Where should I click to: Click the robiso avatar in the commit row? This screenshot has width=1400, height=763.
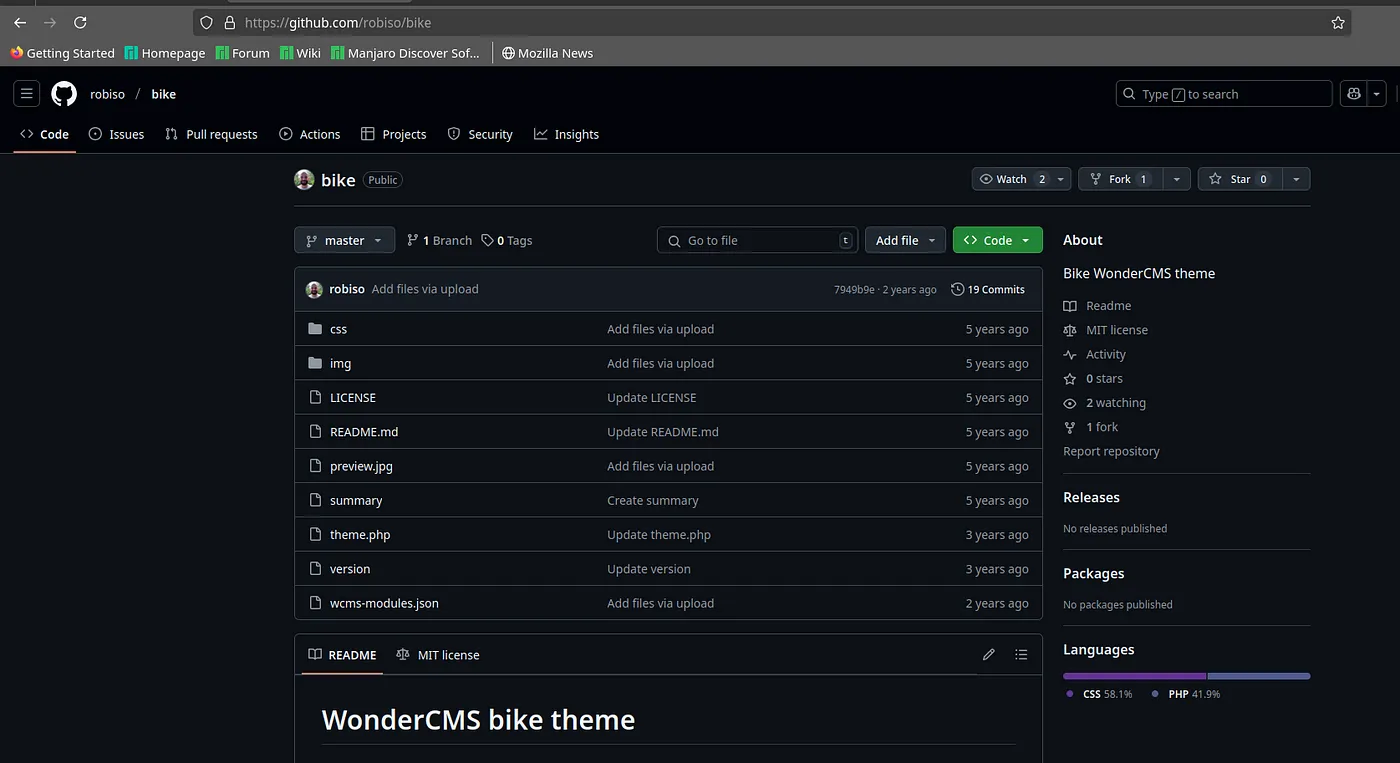(314, 289)
